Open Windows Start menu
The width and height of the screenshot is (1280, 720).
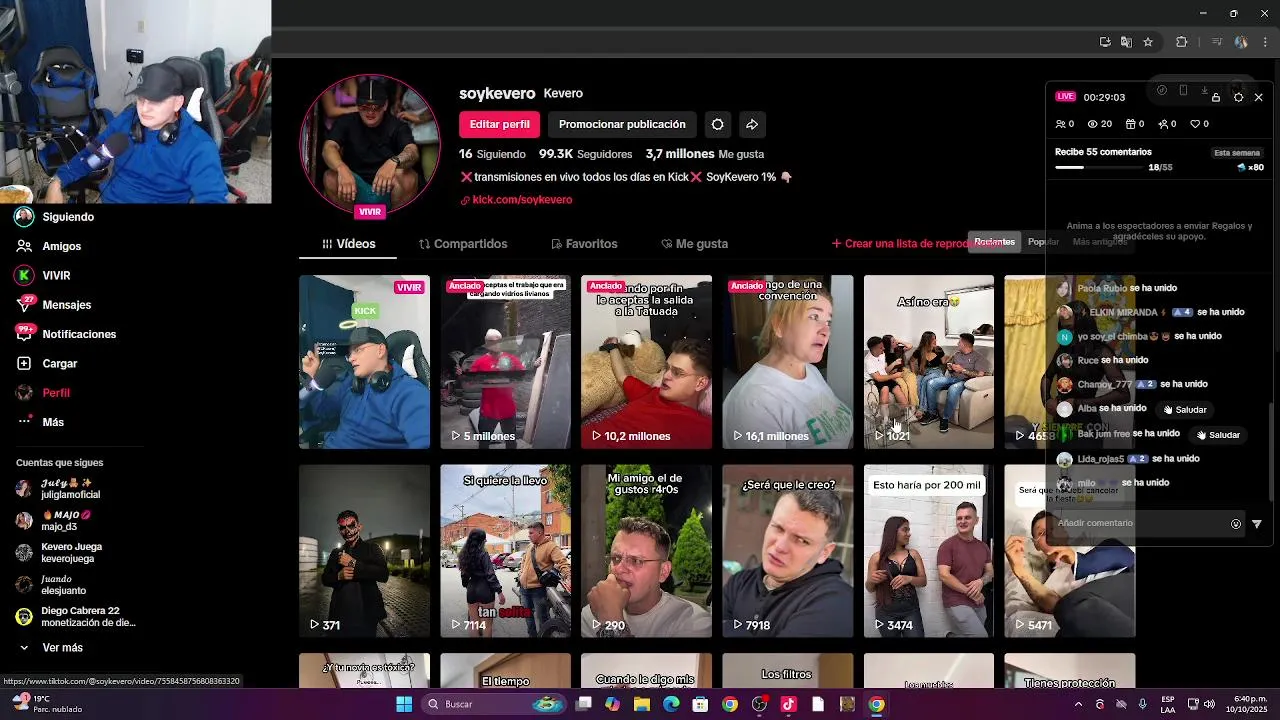pos(404,704)
